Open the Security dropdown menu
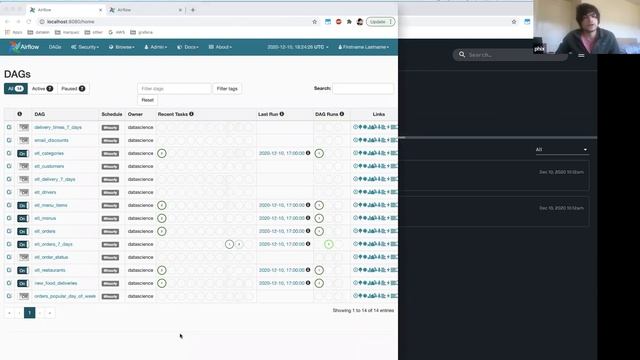 85,47
